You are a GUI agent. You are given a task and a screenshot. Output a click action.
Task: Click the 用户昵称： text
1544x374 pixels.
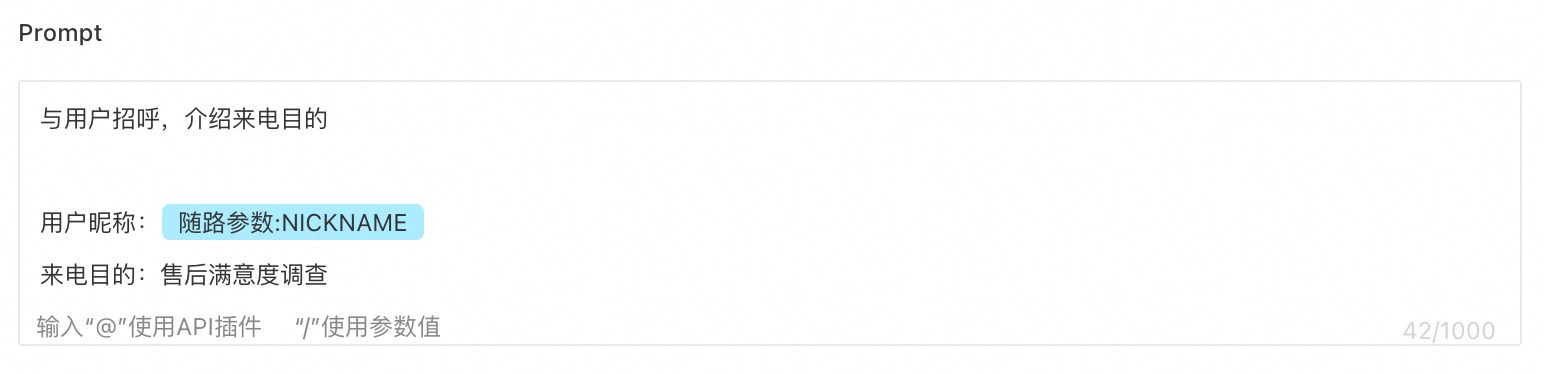pos(94,222)
